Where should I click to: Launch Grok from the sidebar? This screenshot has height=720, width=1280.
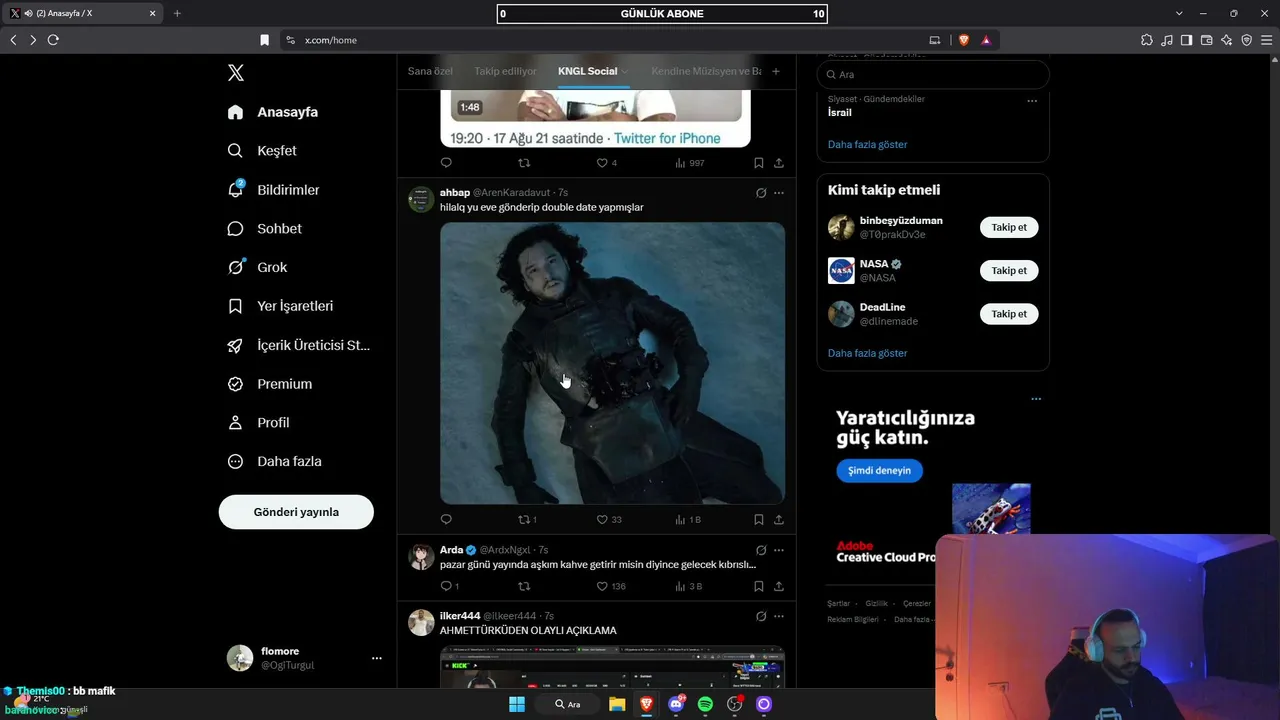point(257,267)
